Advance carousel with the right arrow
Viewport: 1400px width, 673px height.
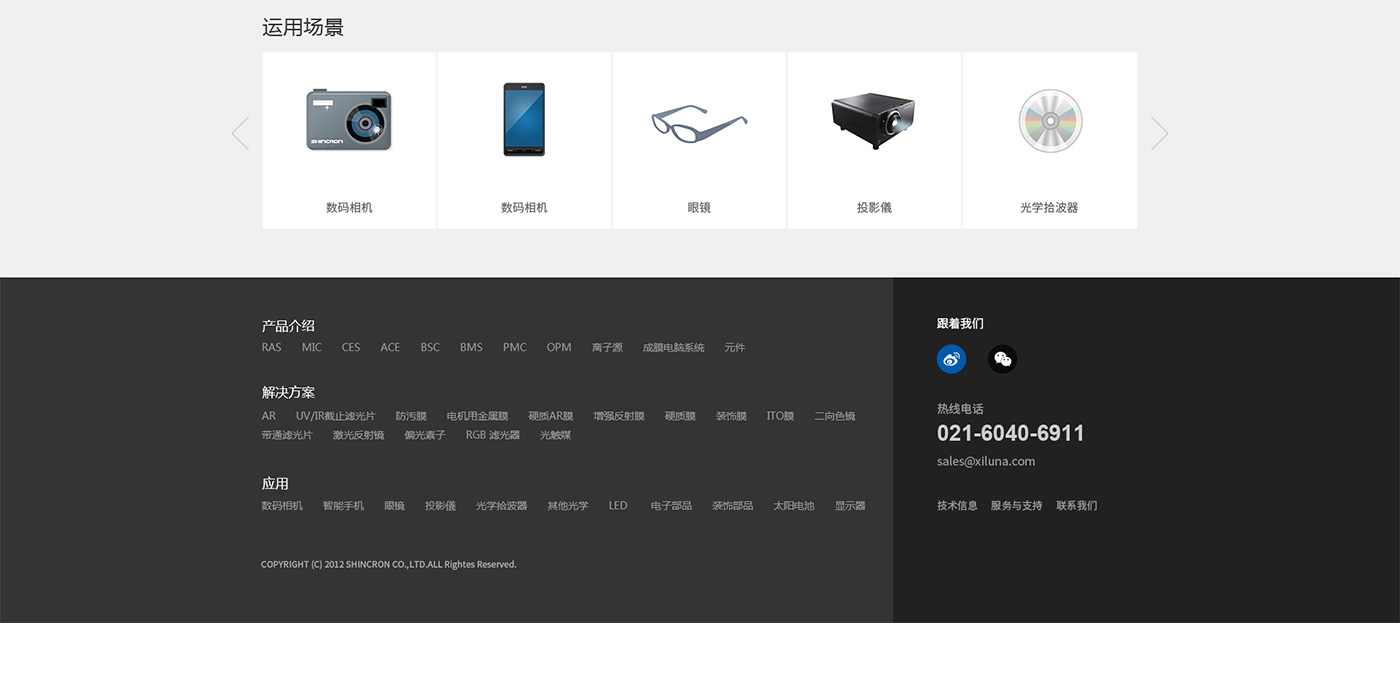[1159, 133]
